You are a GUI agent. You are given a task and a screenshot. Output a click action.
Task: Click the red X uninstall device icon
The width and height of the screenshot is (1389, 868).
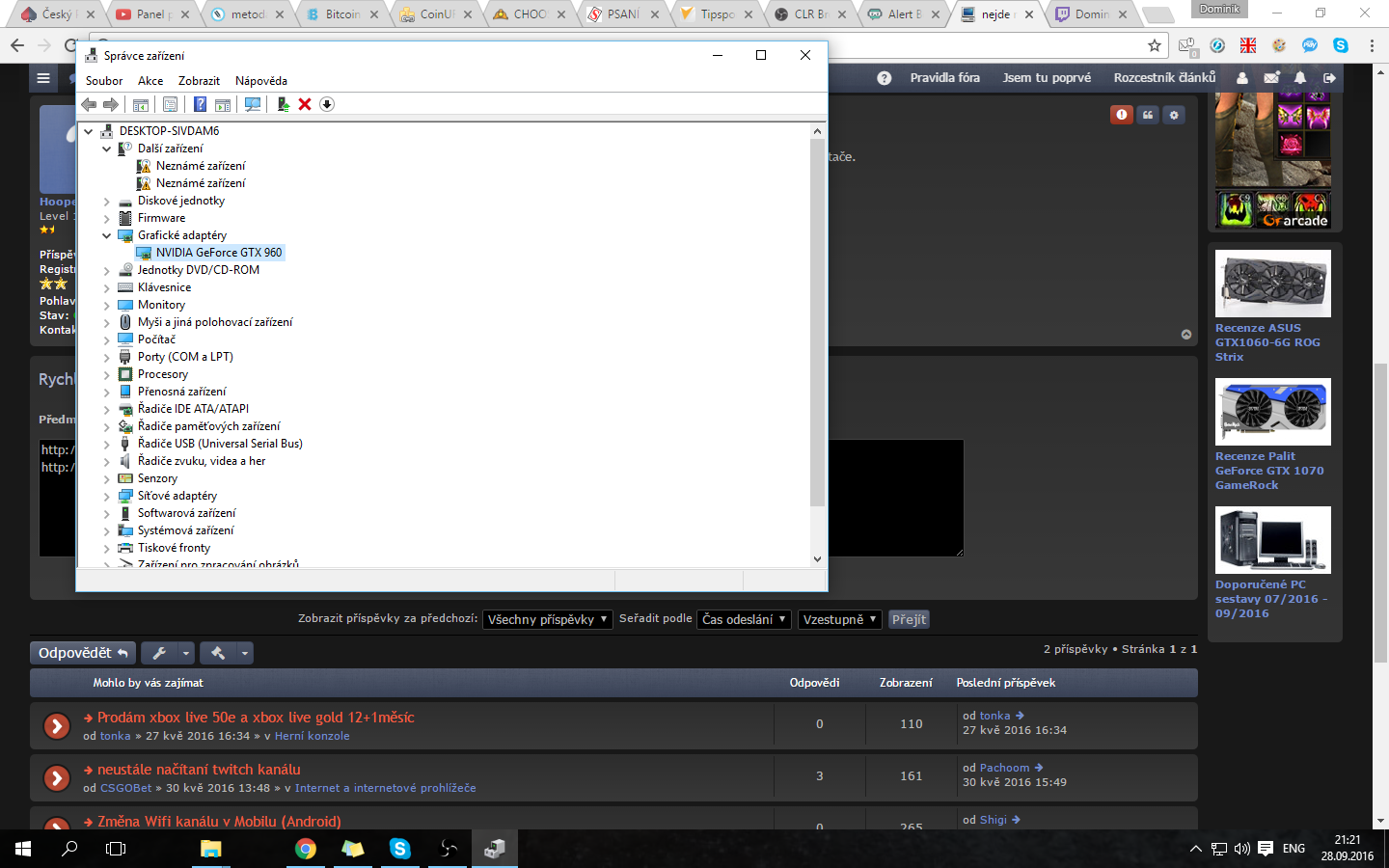click(x=305, y=104)
